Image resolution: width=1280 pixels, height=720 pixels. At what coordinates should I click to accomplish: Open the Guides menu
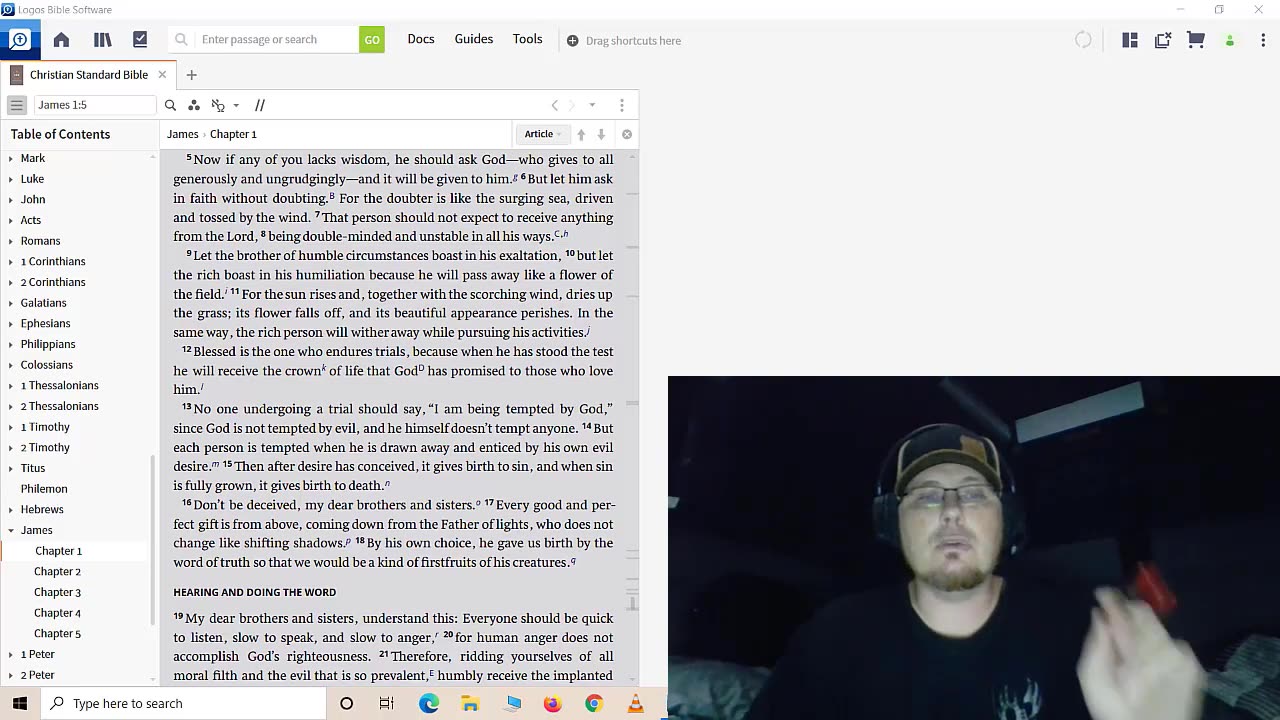(x=474, y=39)
